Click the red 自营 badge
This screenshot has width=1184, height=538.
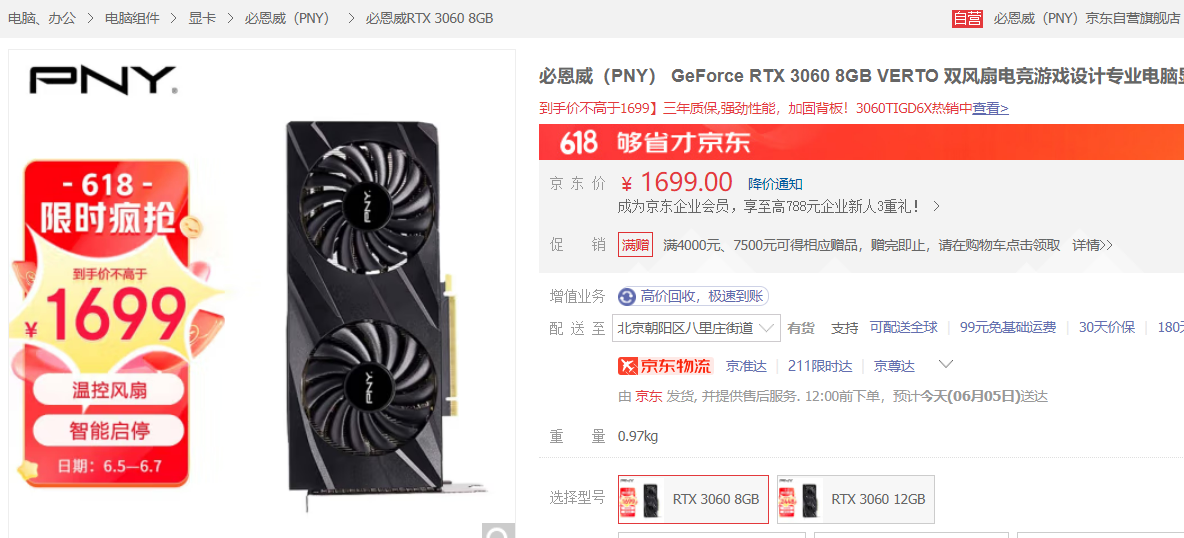[x=967, y=18]
